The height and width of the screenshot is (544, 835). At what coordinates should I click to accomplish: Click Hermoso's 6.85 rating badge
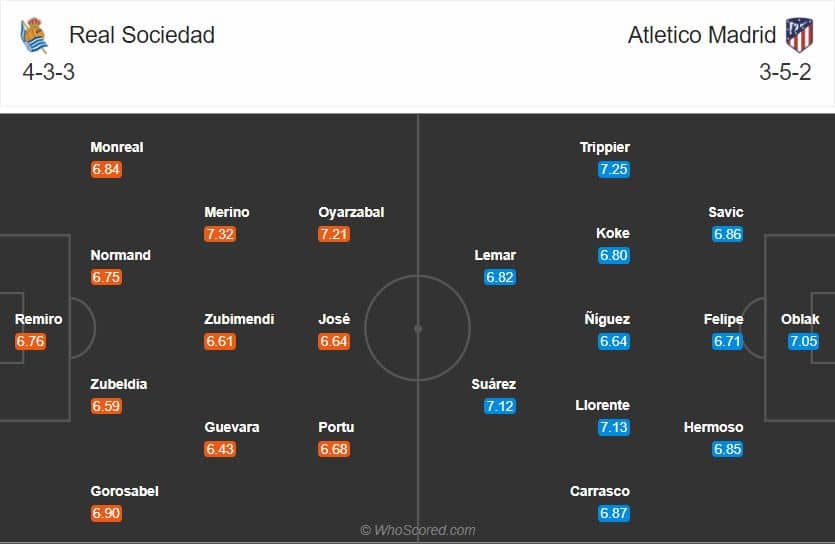[728, 449]
